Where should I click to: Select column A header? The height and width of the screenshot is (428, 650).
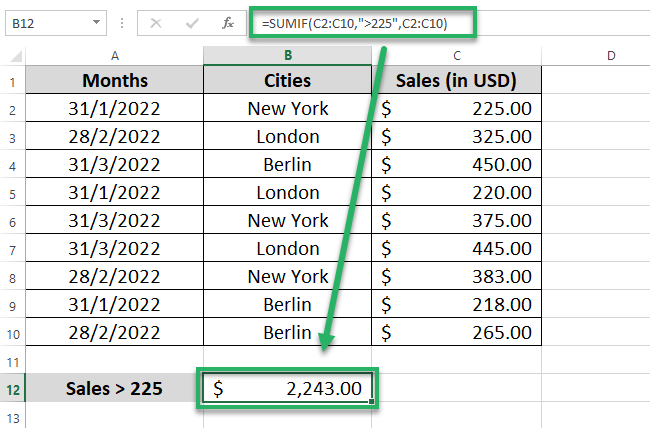(x=115, y=56)
